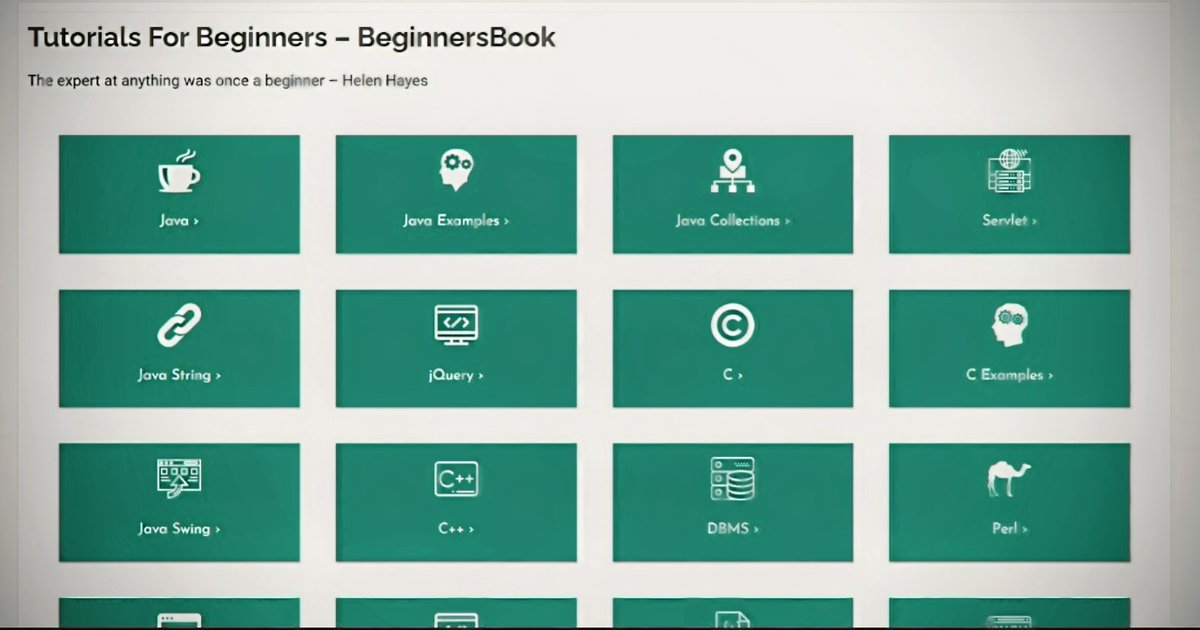Click the code monitor icon for jQuery

pyautogui.click(x=456, y=326)
